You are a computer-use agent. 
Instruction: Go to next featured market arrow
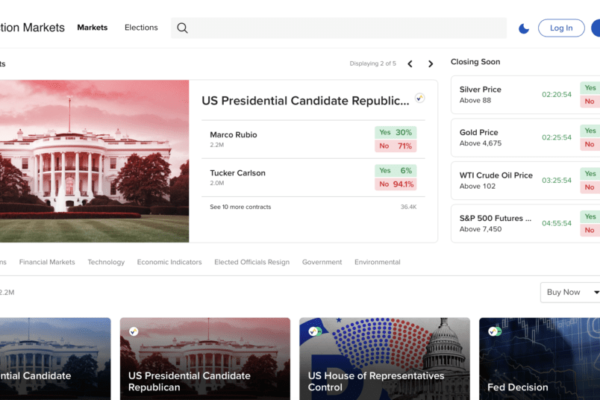tap(430, 64)
